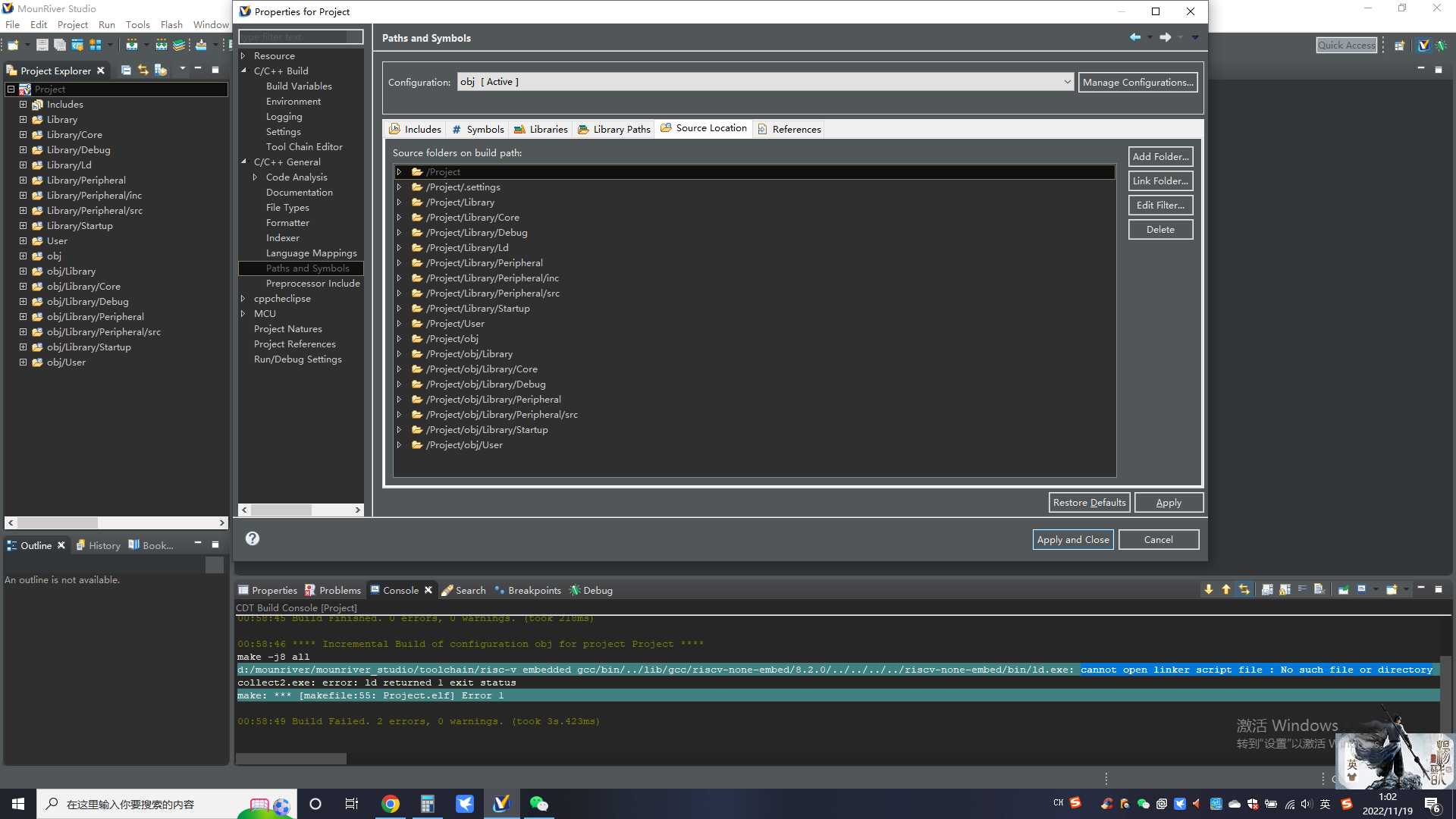Screen dimensions: 1456x819
Task: Click the Add Folder... button
Action: tap(1160, 157)
